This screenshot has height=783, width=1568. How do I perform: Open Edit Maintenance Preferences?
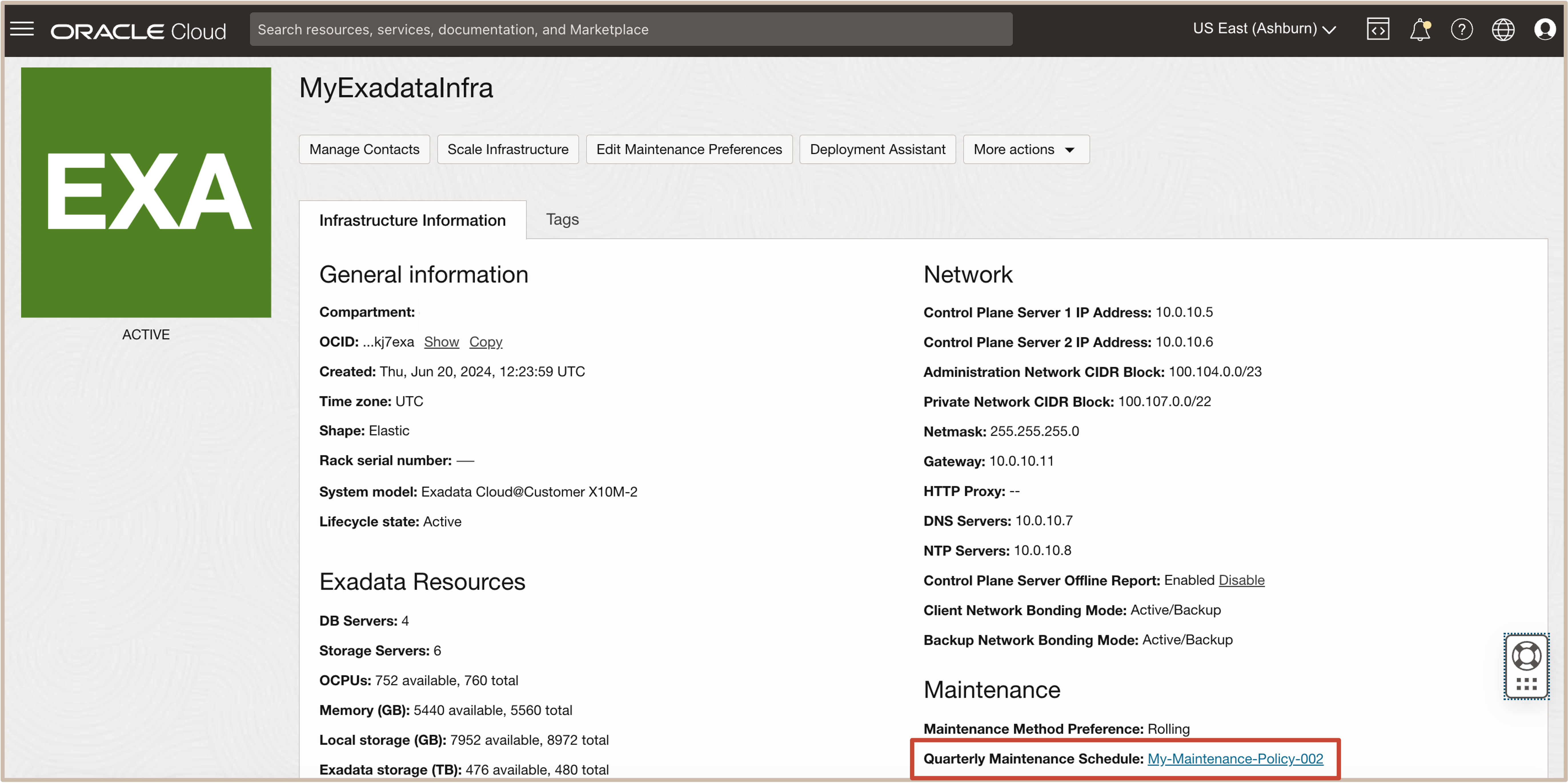pyautogui.click(x=688, y=149)
